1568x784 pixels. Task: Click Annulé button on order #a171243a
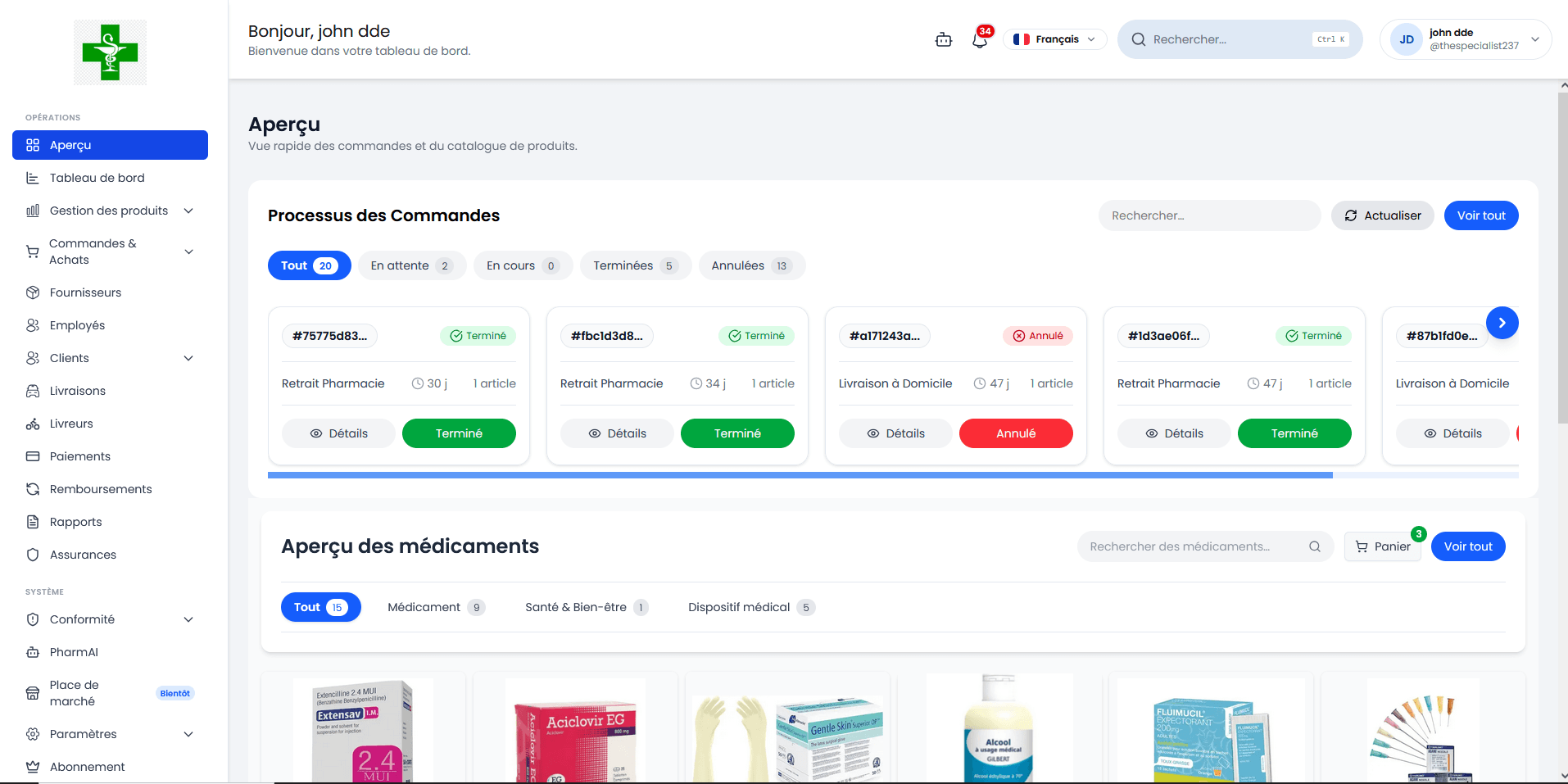pyautogui.click(x=1016, y=433)
